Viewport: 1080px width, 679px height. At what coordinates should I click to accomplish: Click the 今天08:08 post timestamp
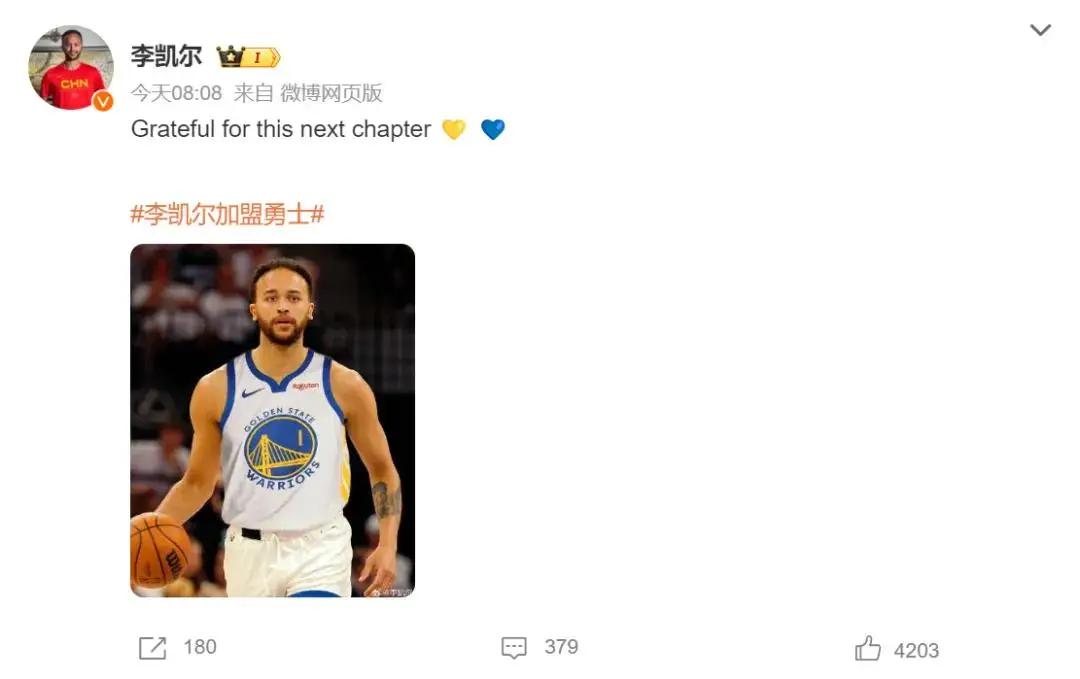pyautogui.click(x=176, y=94)
